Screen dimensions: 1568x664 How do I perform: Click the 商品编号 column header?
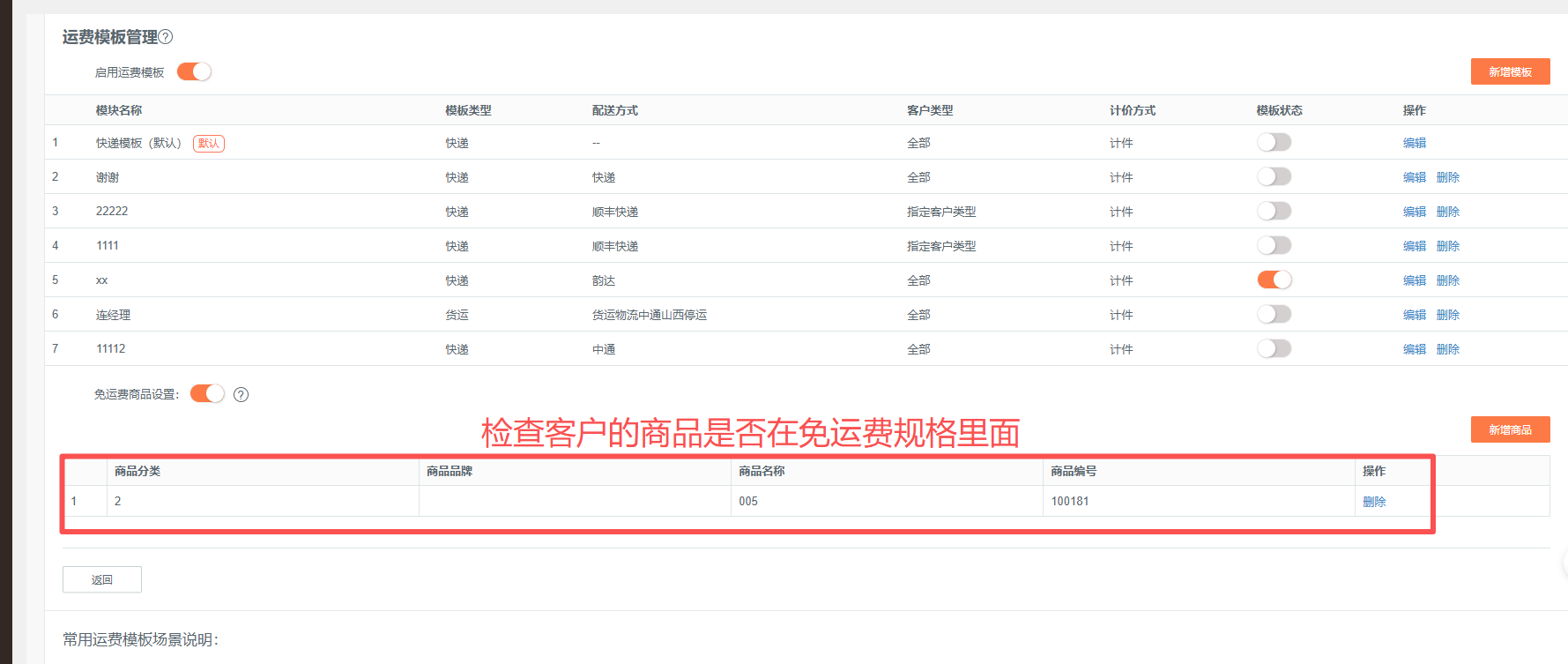pos(1074,471)
